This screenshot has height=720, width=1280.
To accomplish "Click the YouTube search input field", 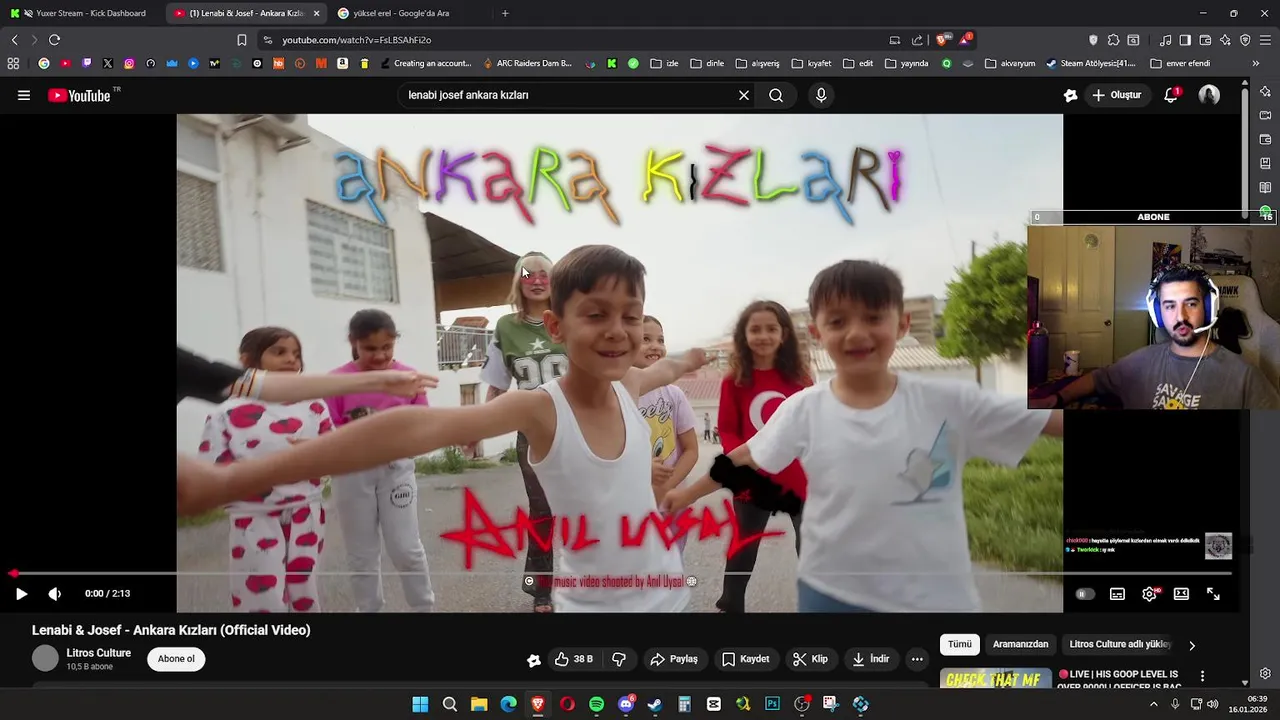I will pyautogui.click(x=565, y=95).
